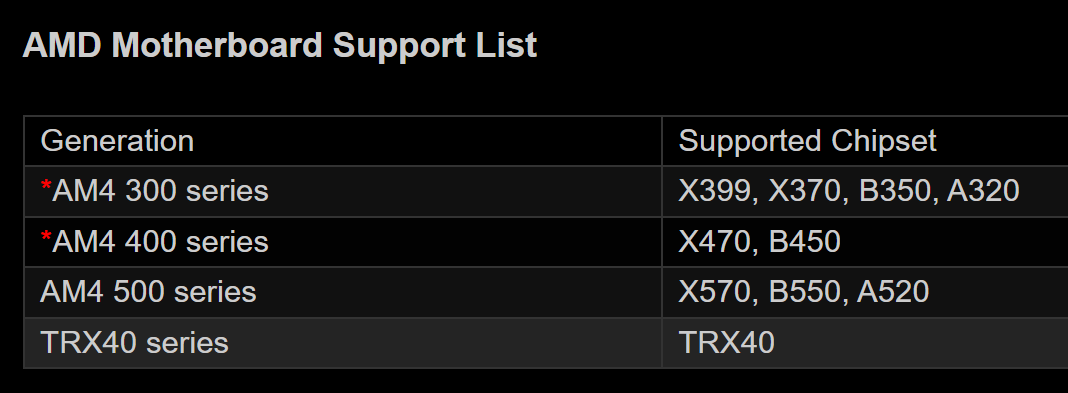Image resolution: width=1068 pixels, height=393 pixels.
Task: Click the red asterisk before AM4 300 series
Action: (x=46, y=185)
